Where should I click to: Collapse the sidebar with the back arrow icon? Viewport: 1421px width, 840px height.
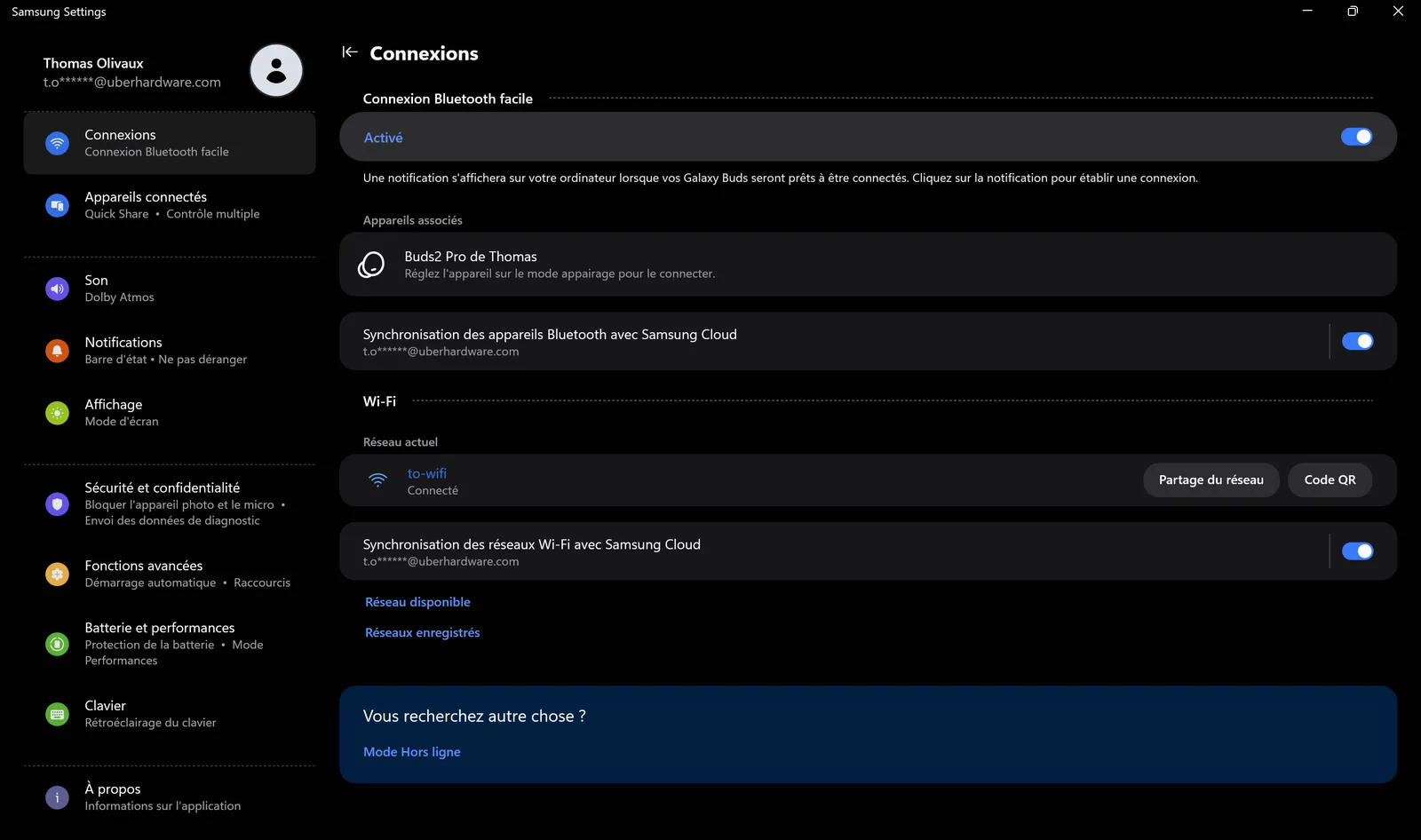click(x=350, y=52)
